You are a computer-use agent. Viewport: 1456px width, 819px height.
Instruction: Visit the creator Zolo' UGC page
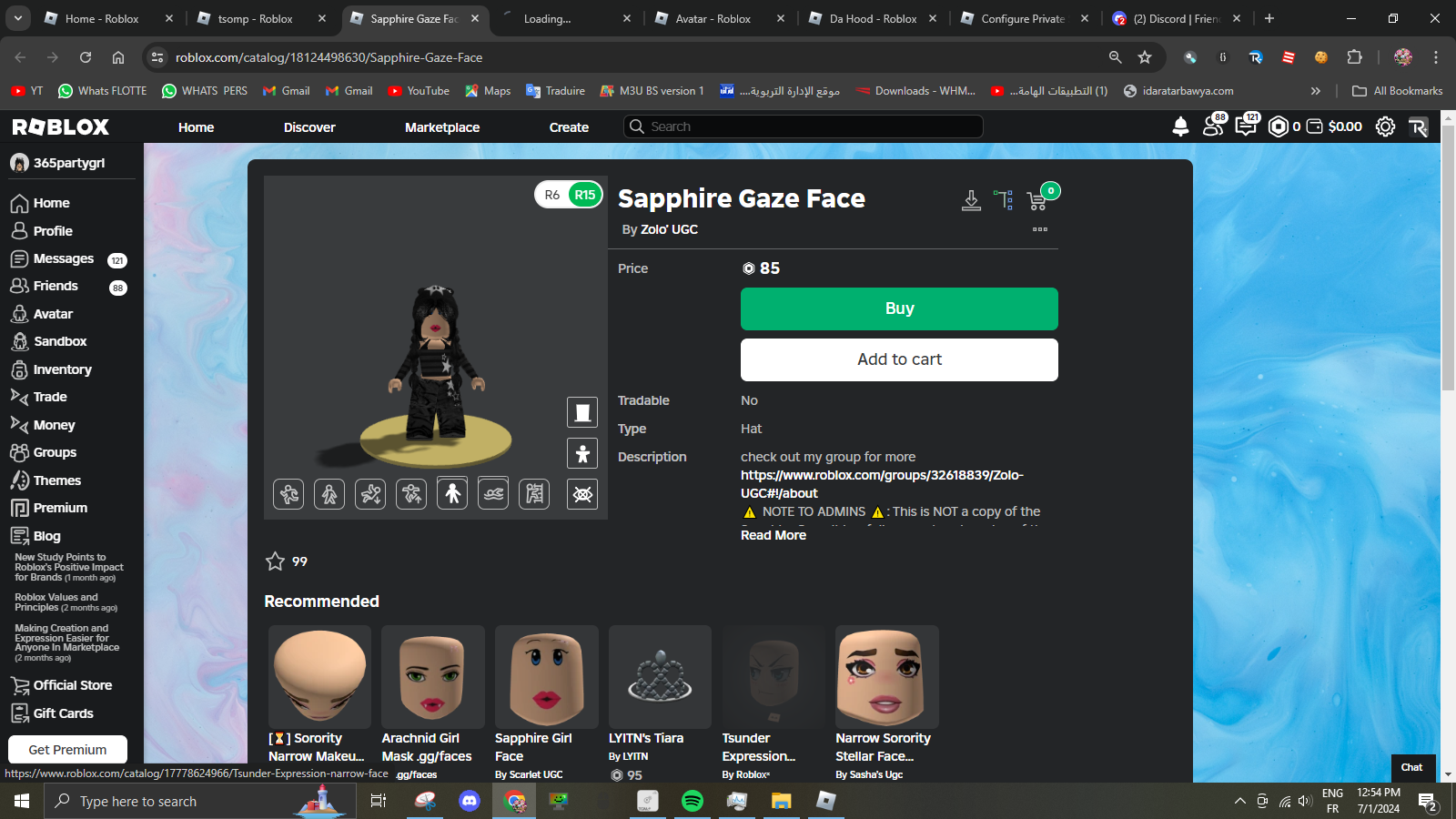click(x=669, y=229)
